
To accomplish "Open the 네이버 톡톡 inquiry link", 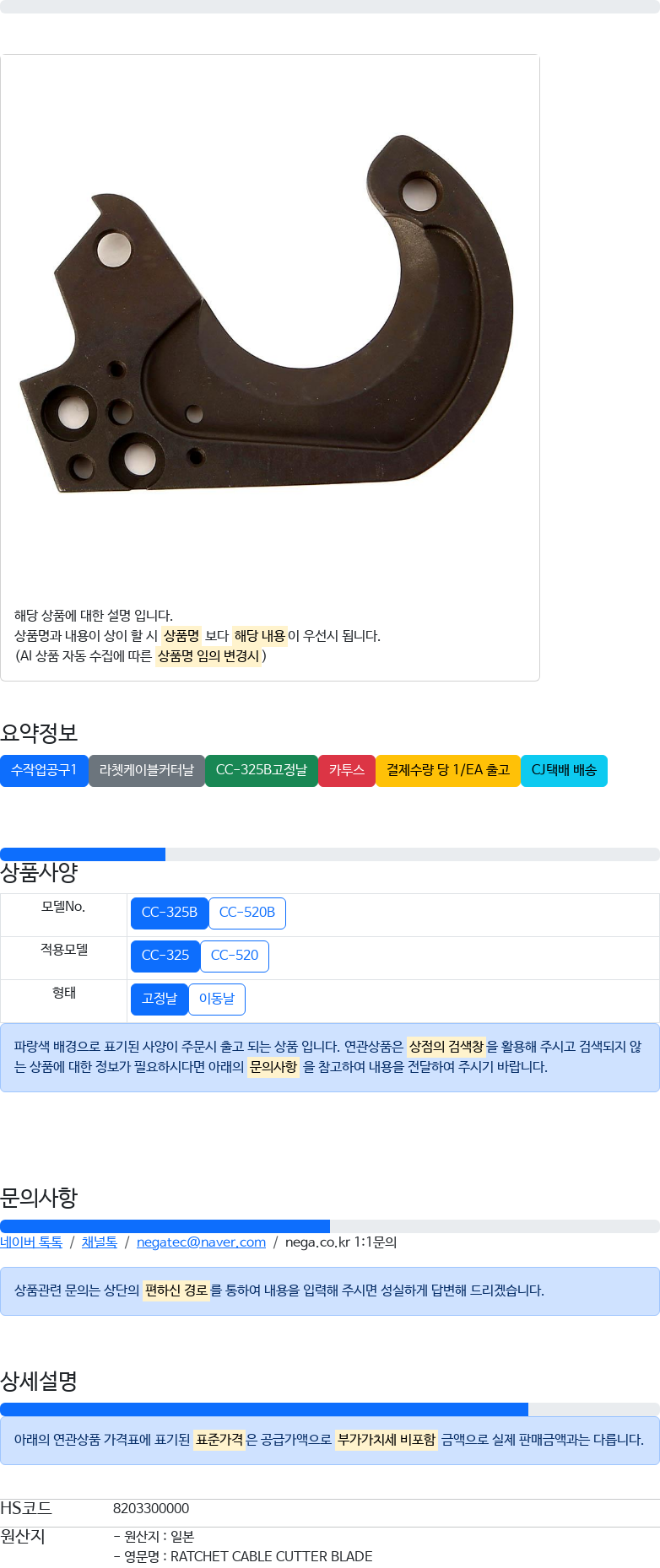I will pyautogui.click(x=31, y=1242).
